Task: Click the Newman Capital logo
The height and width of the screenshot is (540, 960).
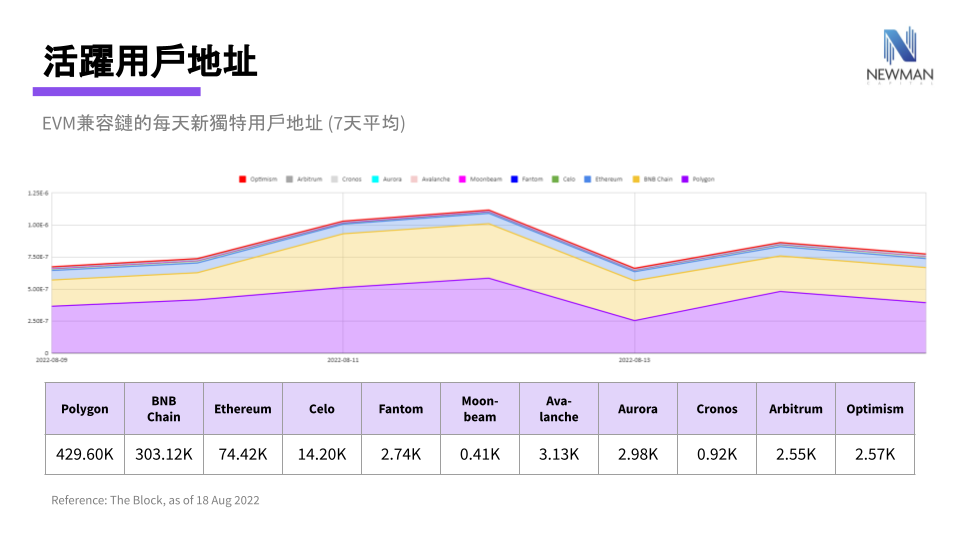Action: (x=899, y=55)
